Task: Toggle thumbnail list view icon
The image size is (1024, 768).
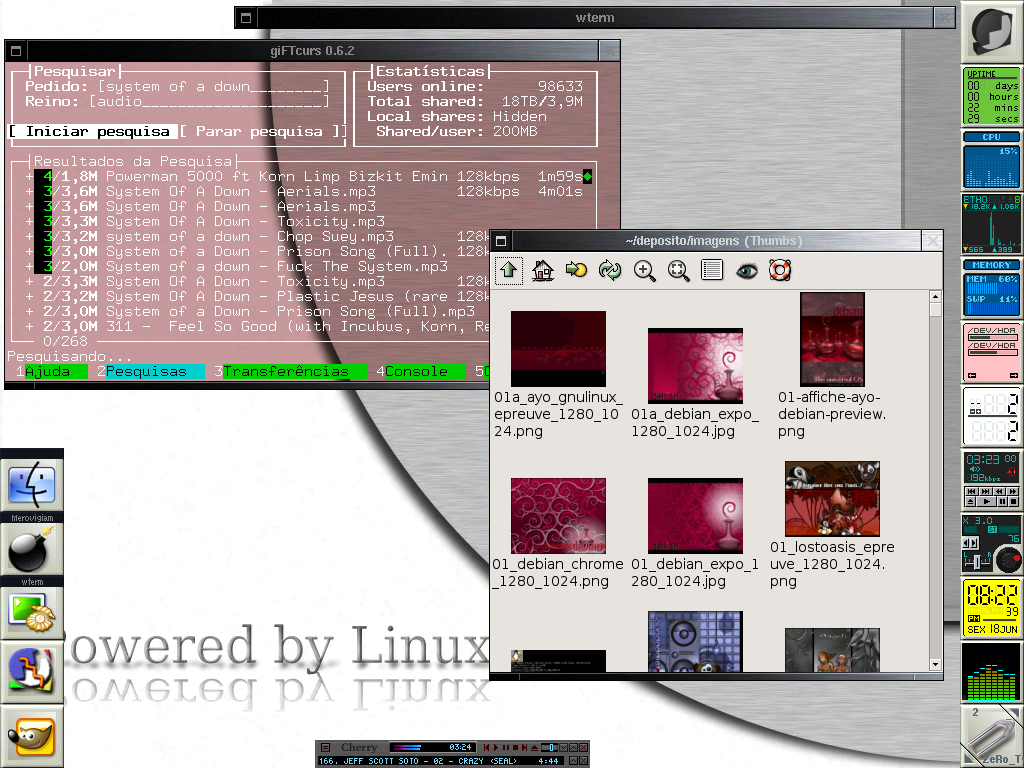Action: coord(712,270)
